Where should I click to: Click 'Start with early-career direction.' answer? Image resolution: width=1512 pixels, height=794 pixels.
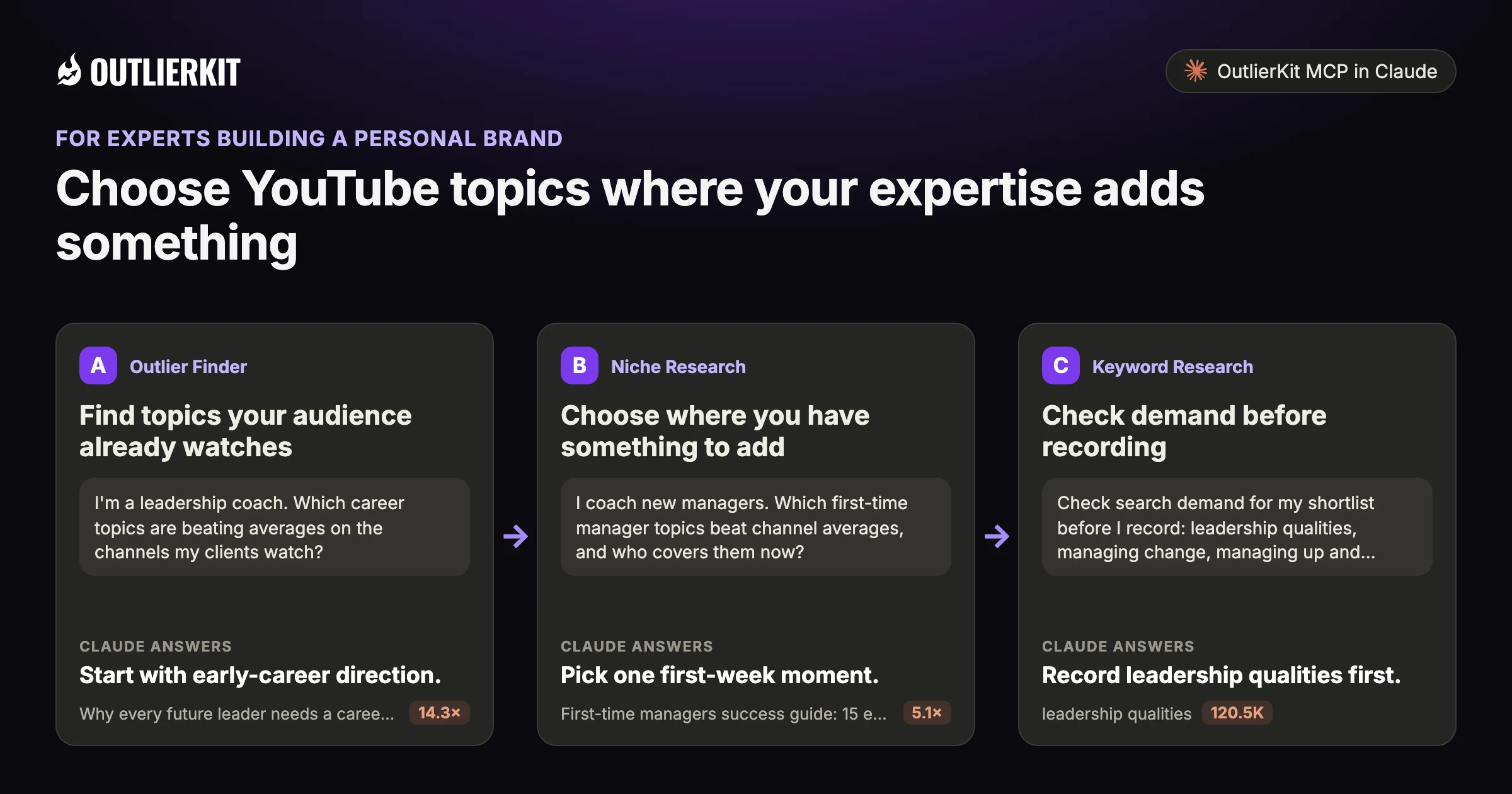coord(260,675)
